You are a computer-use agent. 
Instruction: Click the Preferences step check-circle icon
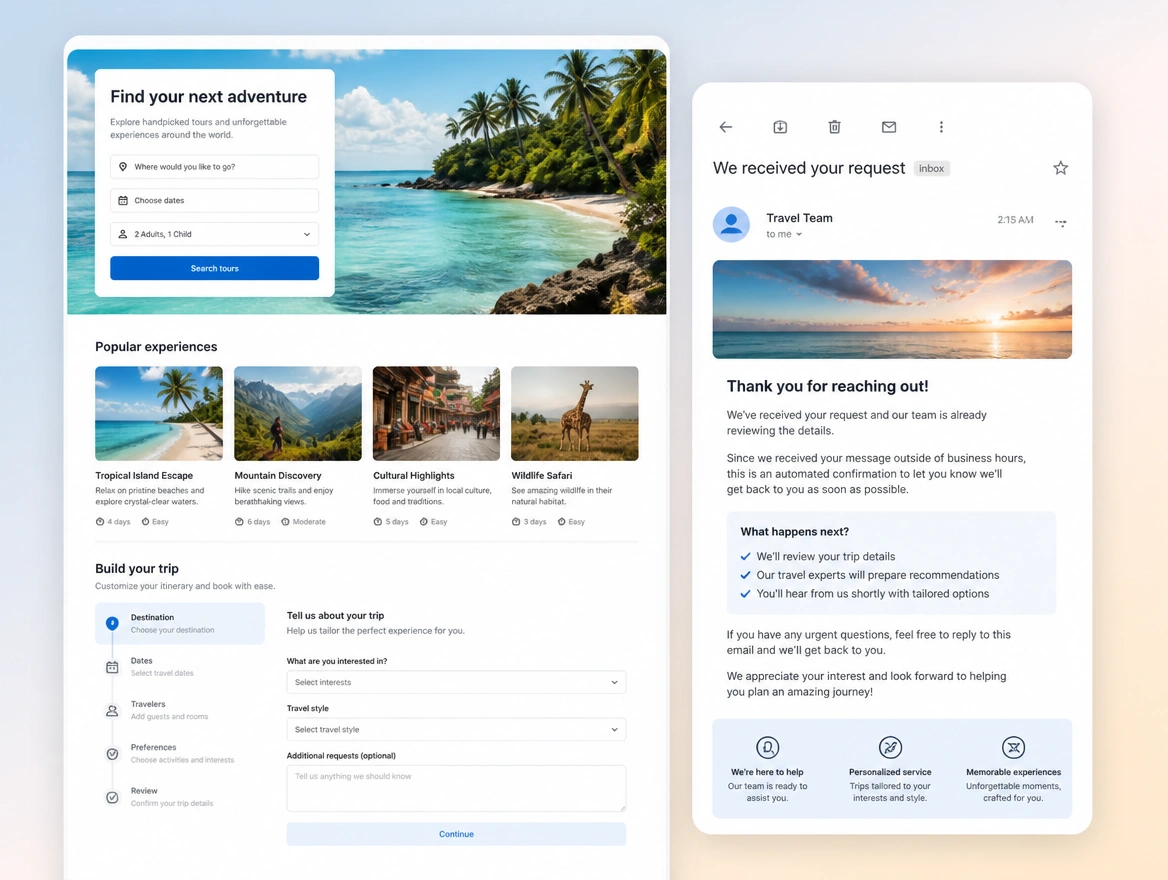click(x=112, y=754)
